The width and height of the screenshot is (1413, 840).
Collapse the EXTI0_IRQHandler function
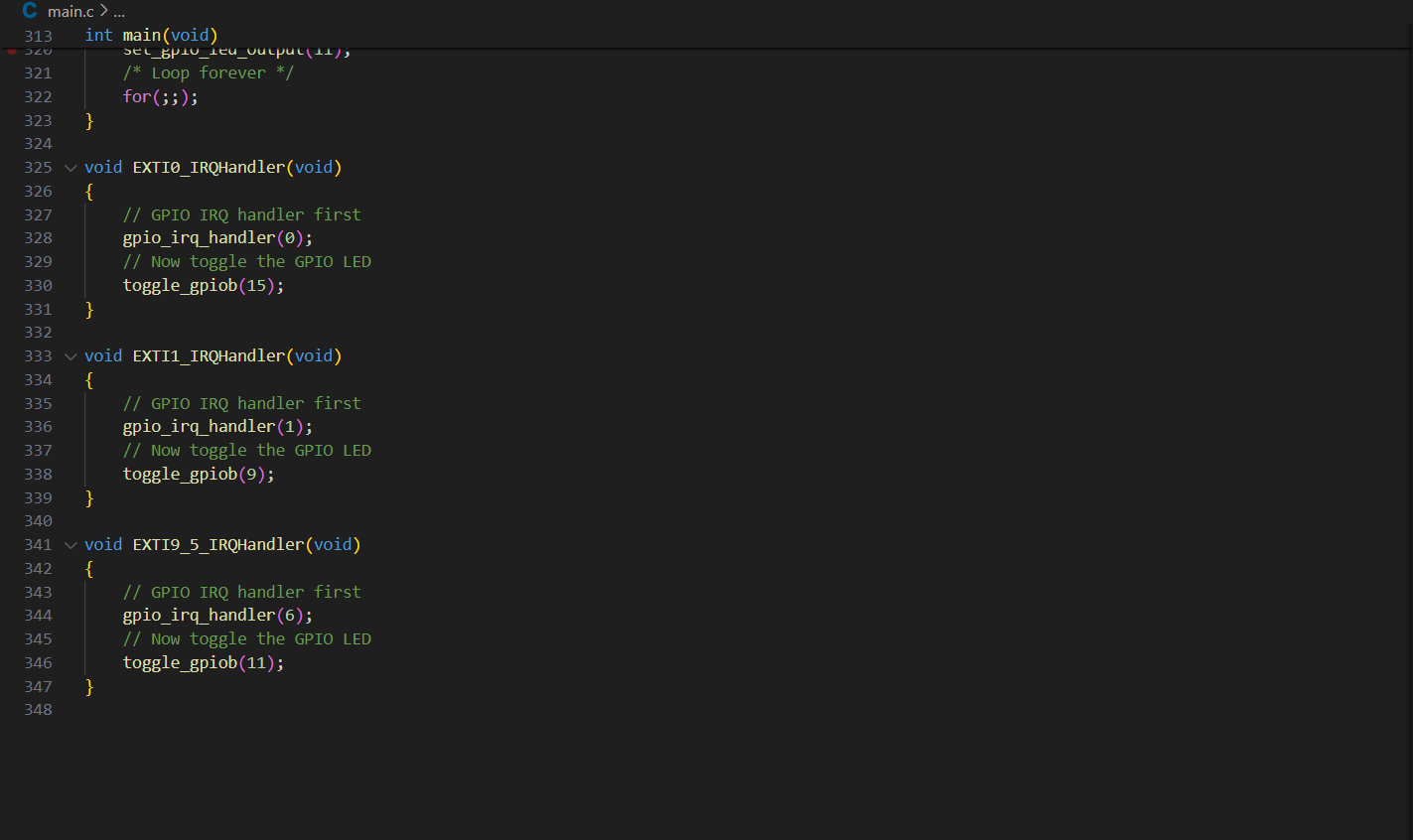(71, 168)
